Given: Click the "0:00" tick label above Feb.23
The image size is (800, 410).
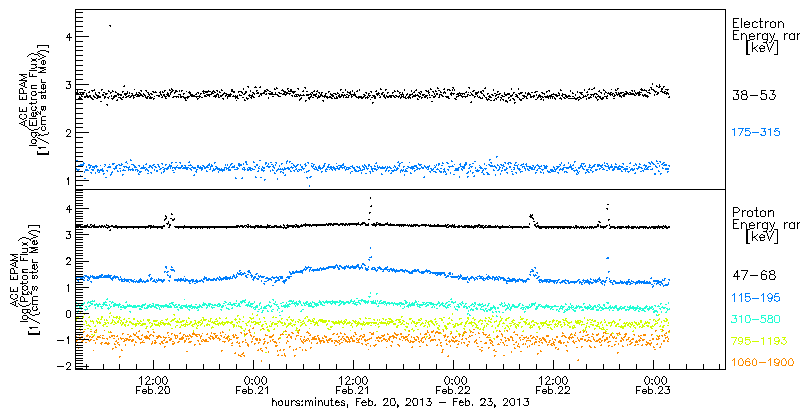Looking at the screenshot, I should [x=654, y=381].
